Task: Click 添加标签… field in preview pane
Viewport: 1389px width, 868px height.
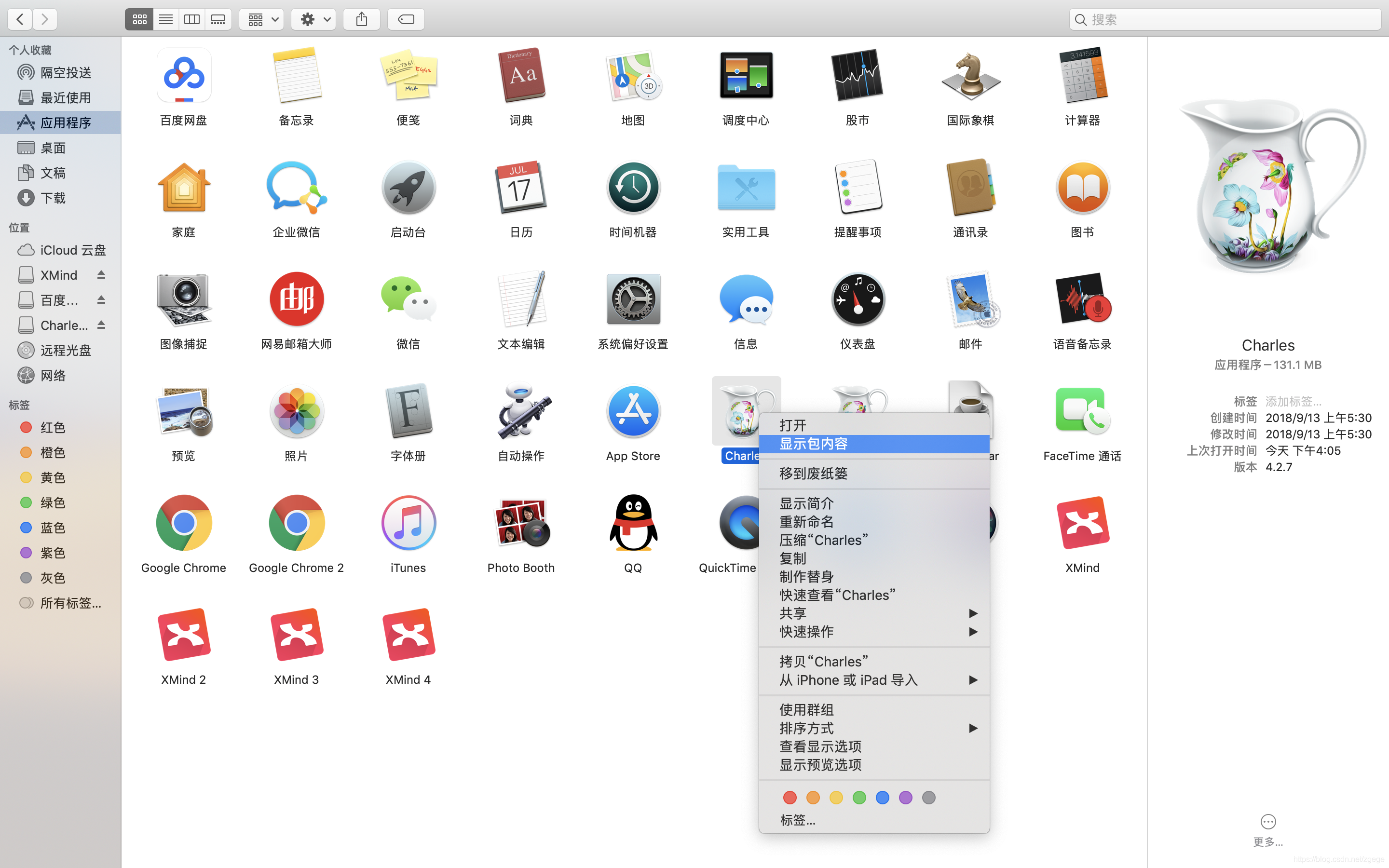Action: [x=1293, y=401]
